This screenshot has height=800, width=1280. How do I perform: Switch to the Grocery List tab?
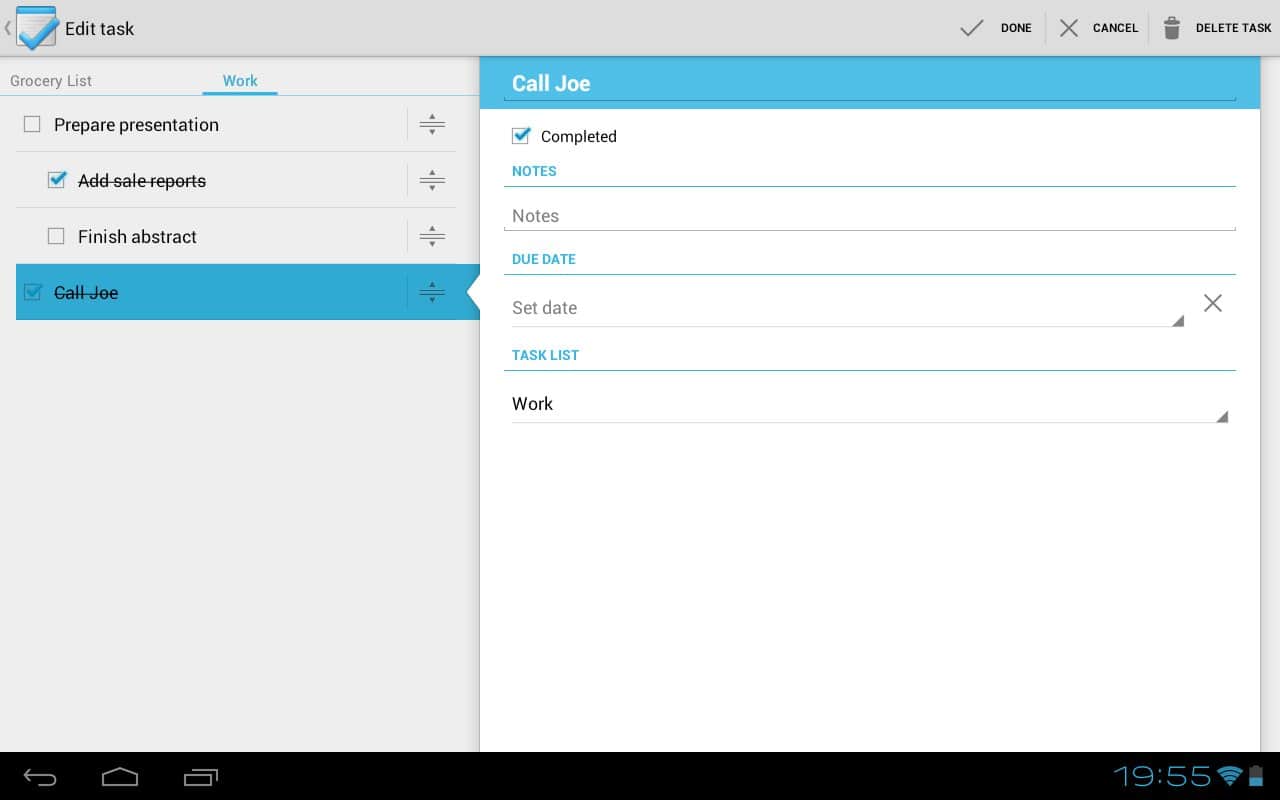(51, 81)
